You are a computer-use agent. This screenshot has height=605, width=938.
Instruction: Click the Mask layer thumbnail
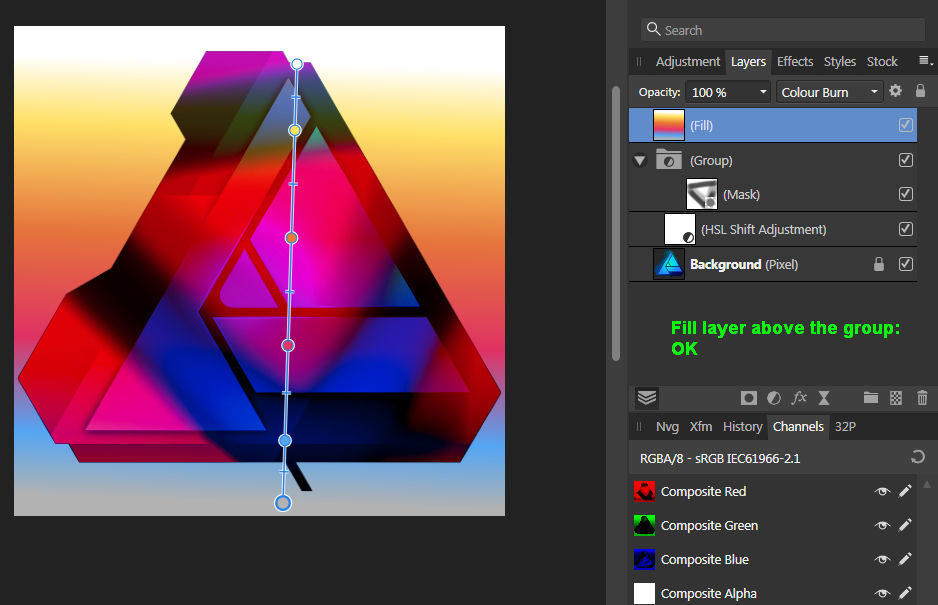[x=702, y=194]
